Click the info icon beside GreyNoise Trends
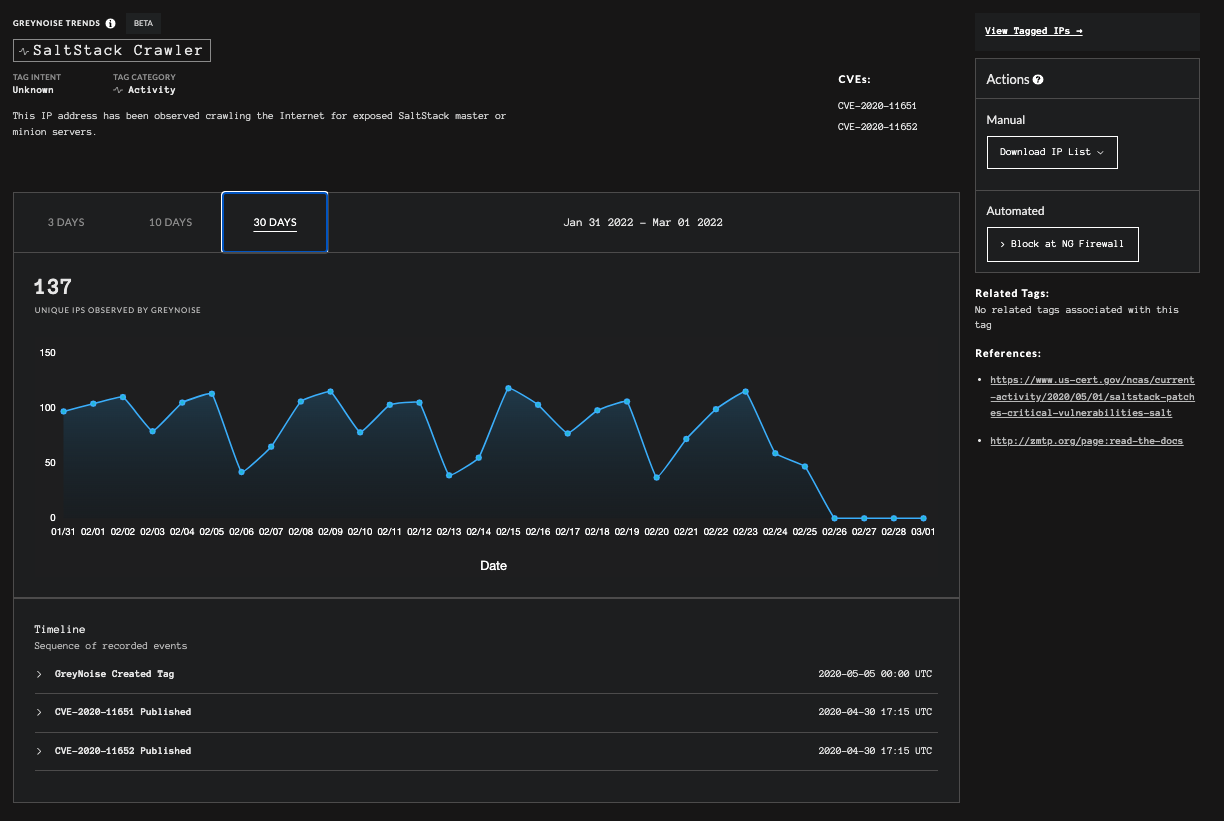The width and height of the screenshot is (1224, 821). [x=110, y=23]
